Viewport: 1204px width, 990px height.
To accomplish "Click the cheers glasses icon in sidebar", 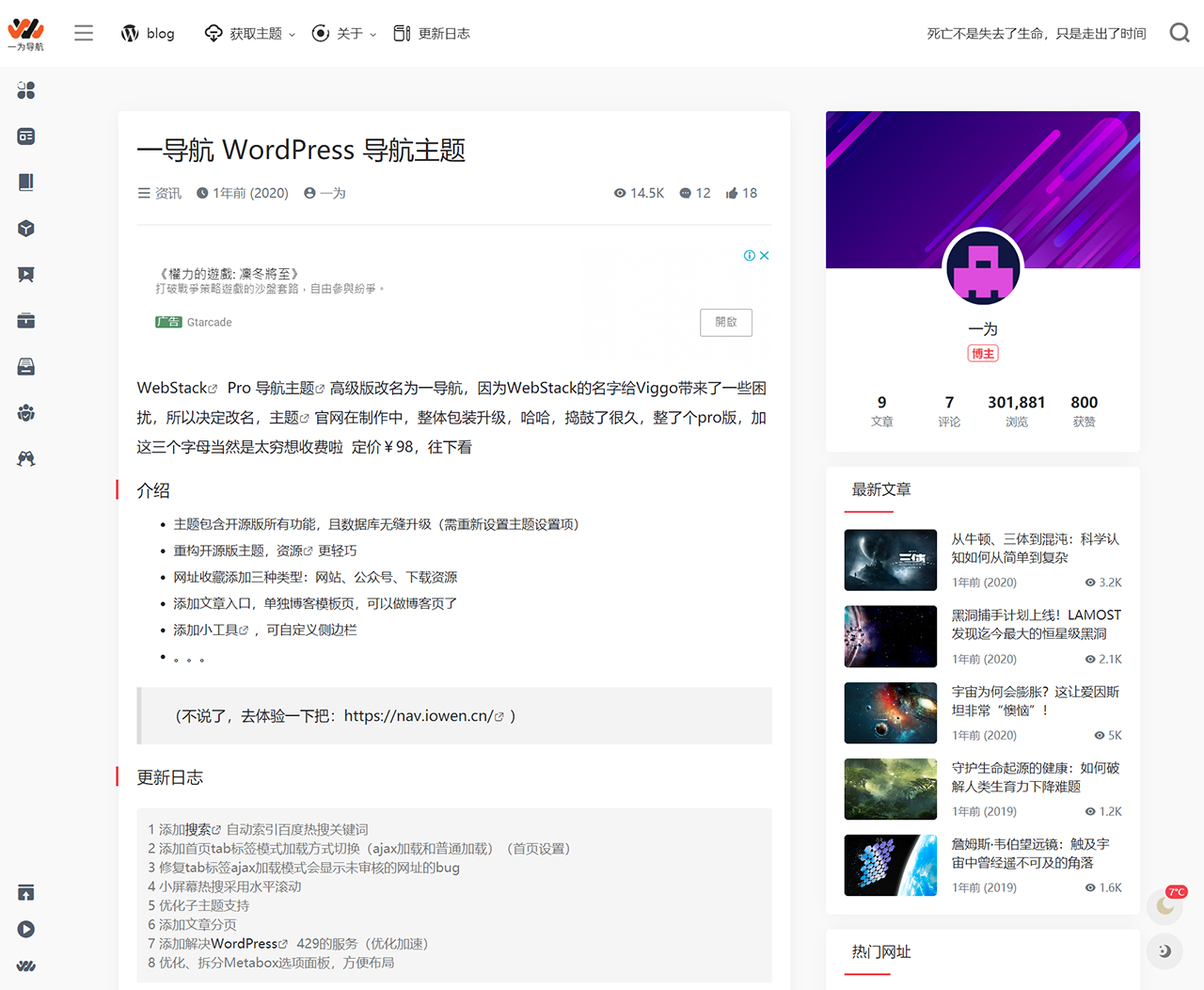I will coord(25,458).
